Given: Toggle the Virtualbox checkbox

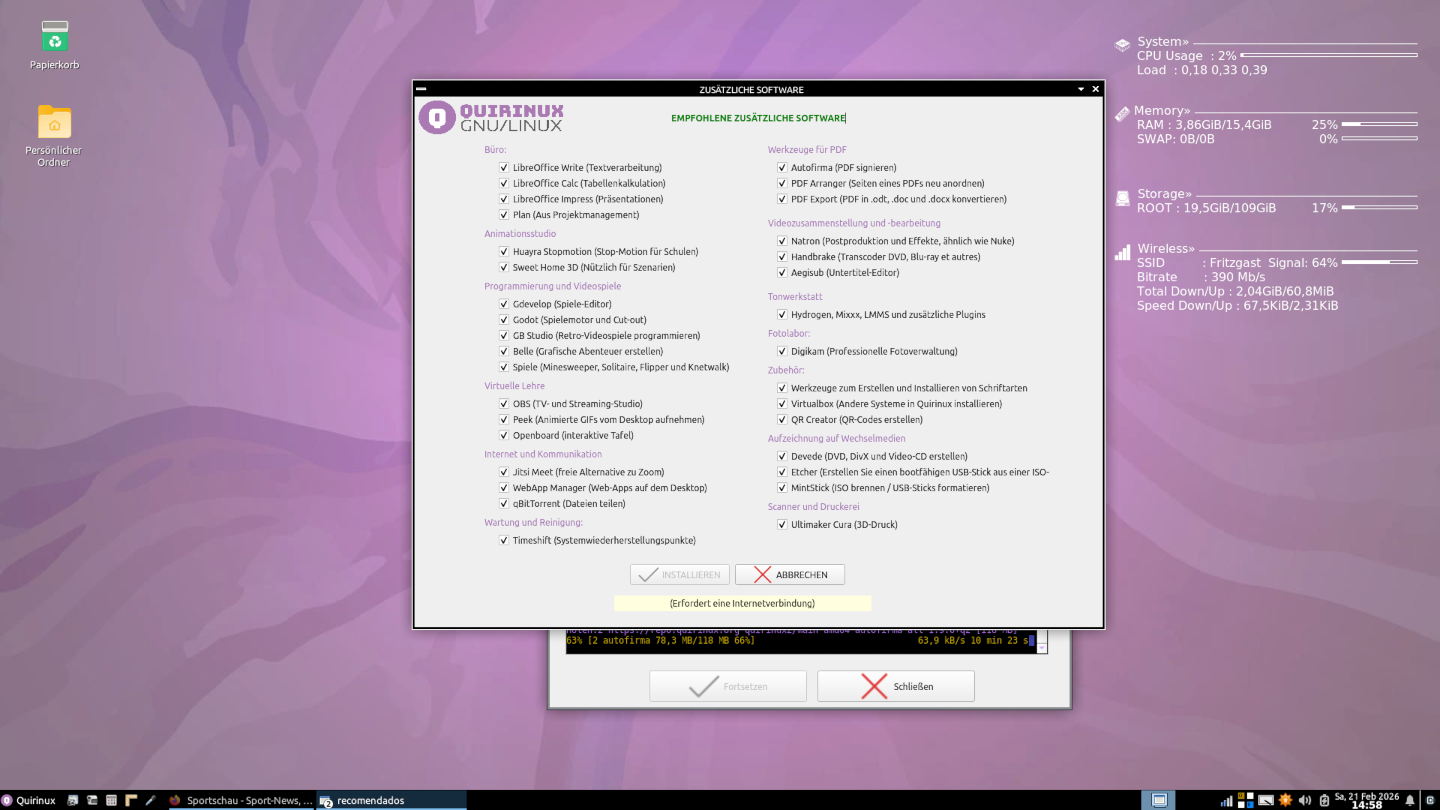Looking at the screenshot, I should click(x=782, y=404).
